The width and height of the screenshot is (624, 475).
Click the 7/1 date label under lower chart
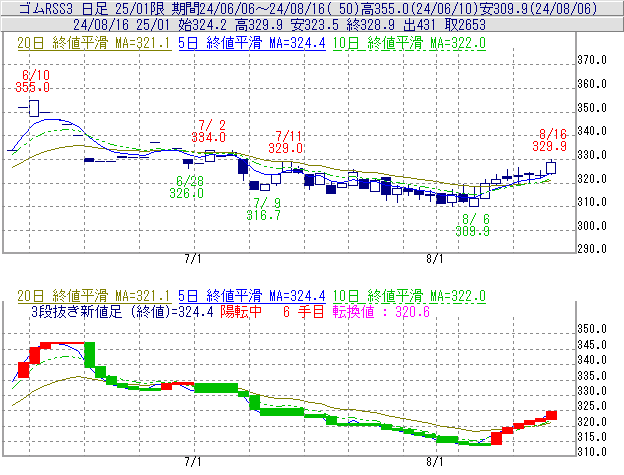coord(193,462)
